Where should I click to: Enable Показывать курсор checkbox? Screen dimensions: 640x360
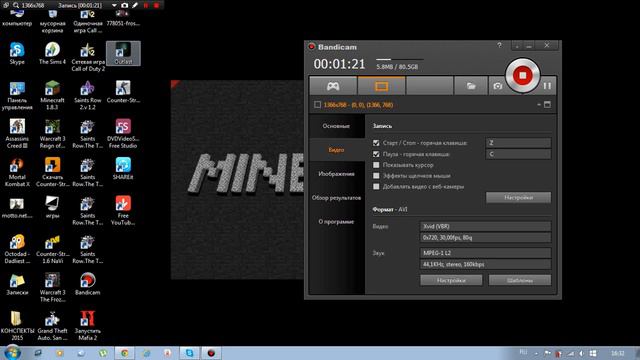(x=376, y=165)
